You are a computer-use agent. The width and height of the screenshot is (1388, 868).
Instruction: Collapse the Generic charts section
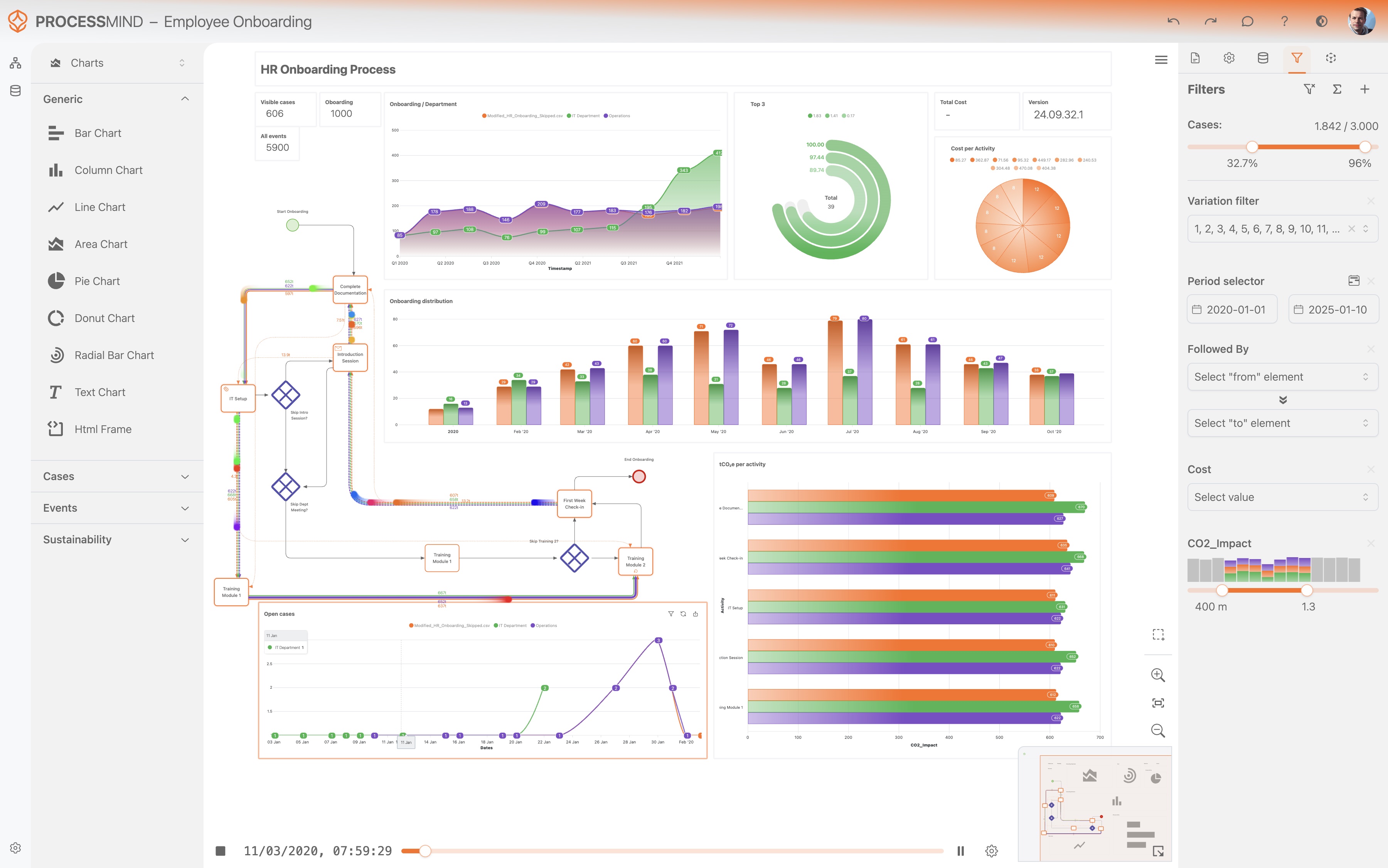coord(185,99)
